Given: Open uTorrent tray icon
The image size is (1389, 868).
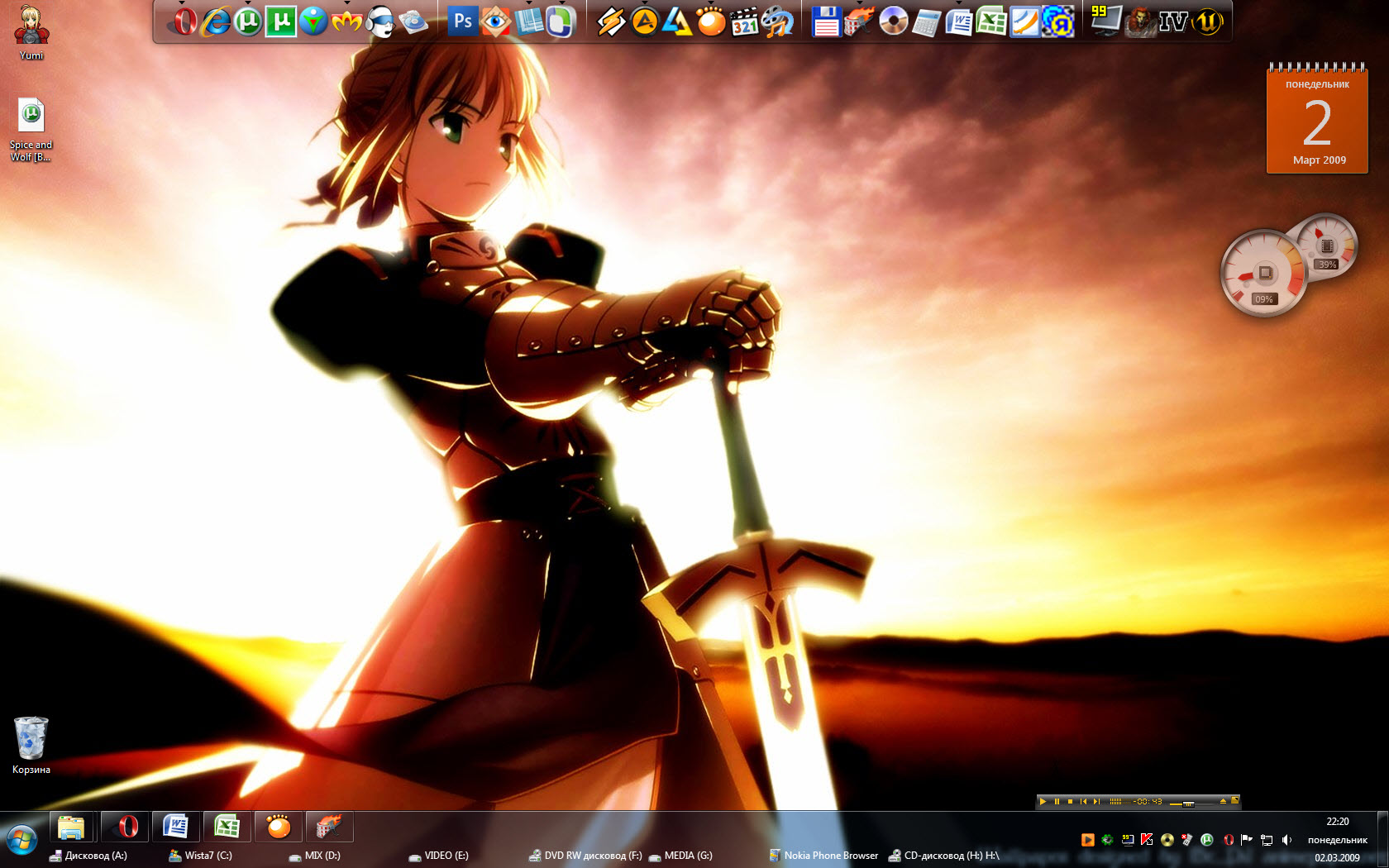Looking at the screenshot, I should coord(1207,840).
